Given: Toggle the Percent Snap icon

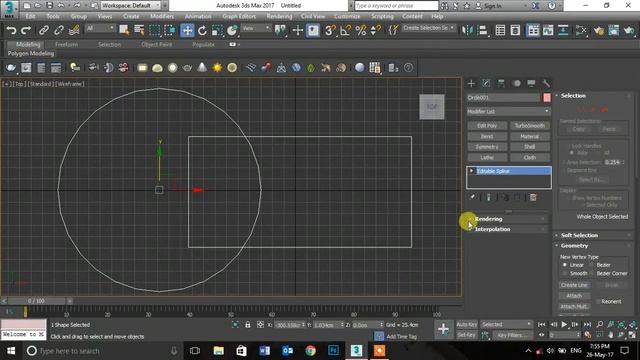Looking at the screenshot, I should point(361,30).
